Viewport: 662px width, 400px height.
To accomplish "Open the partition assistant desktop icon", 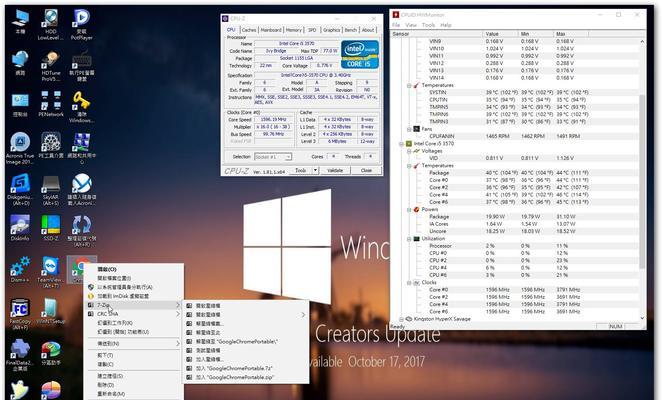I will 51,352.
